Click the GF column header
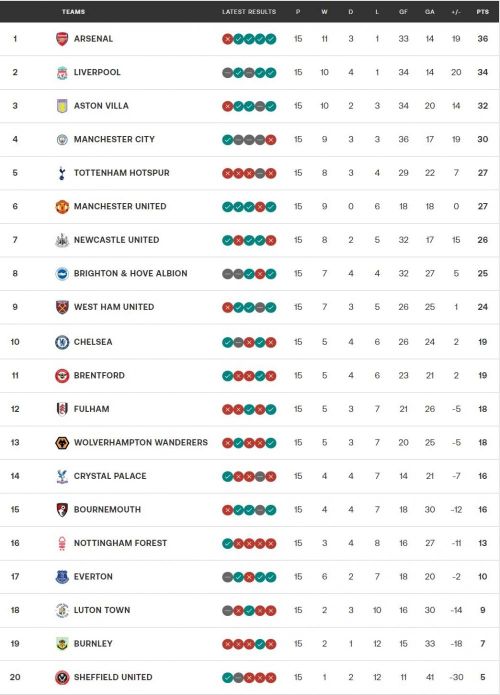This screenshot has width=500, height=695. point(403,12)
